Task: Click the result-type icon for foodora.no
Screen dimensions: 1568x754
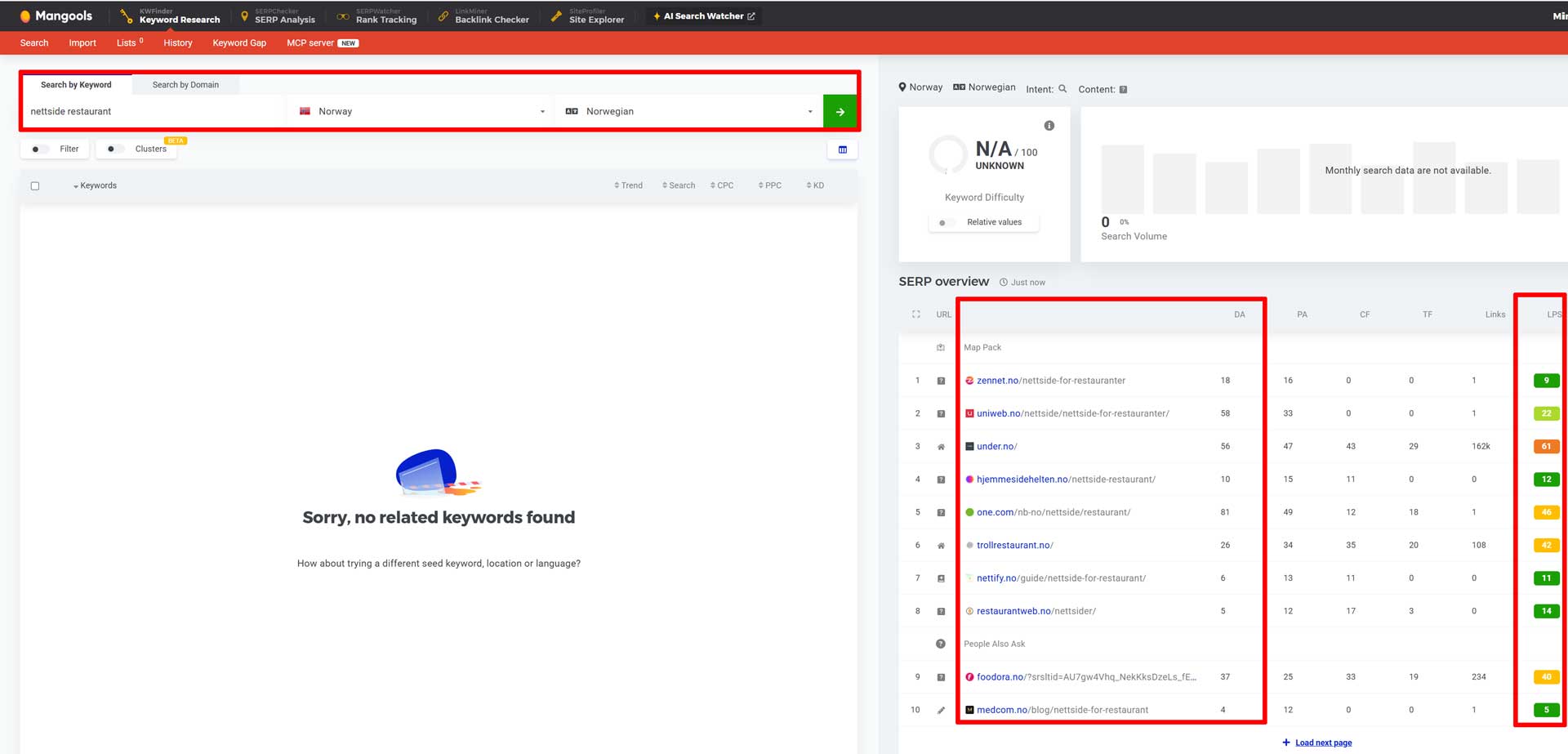Action: point(941,677)
